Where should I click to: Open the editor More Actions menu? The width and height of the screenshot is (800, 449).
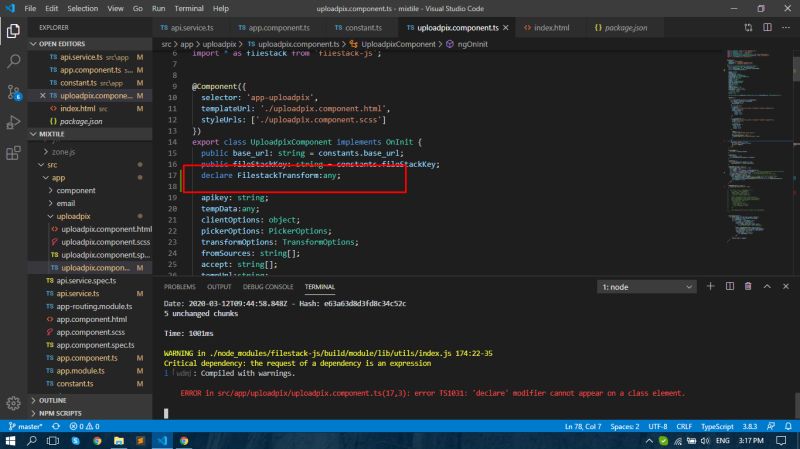click(786, 28)
